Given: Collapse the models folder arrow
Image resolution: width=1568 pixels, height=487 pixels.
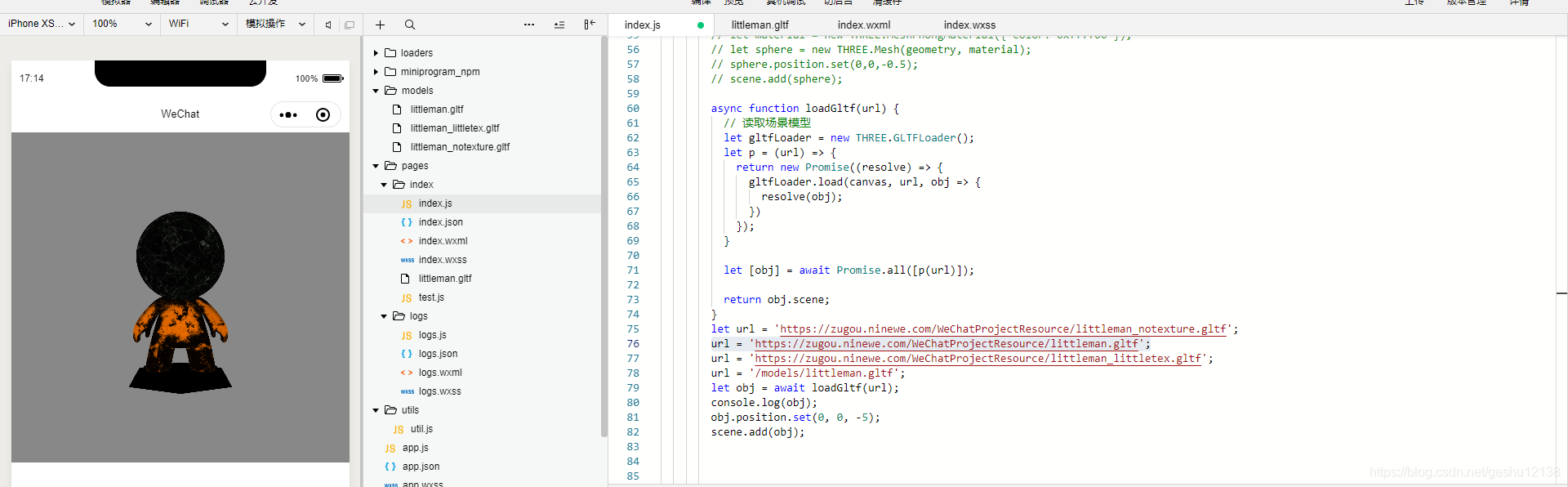Looking at the screenshot, I should point(376,91).
